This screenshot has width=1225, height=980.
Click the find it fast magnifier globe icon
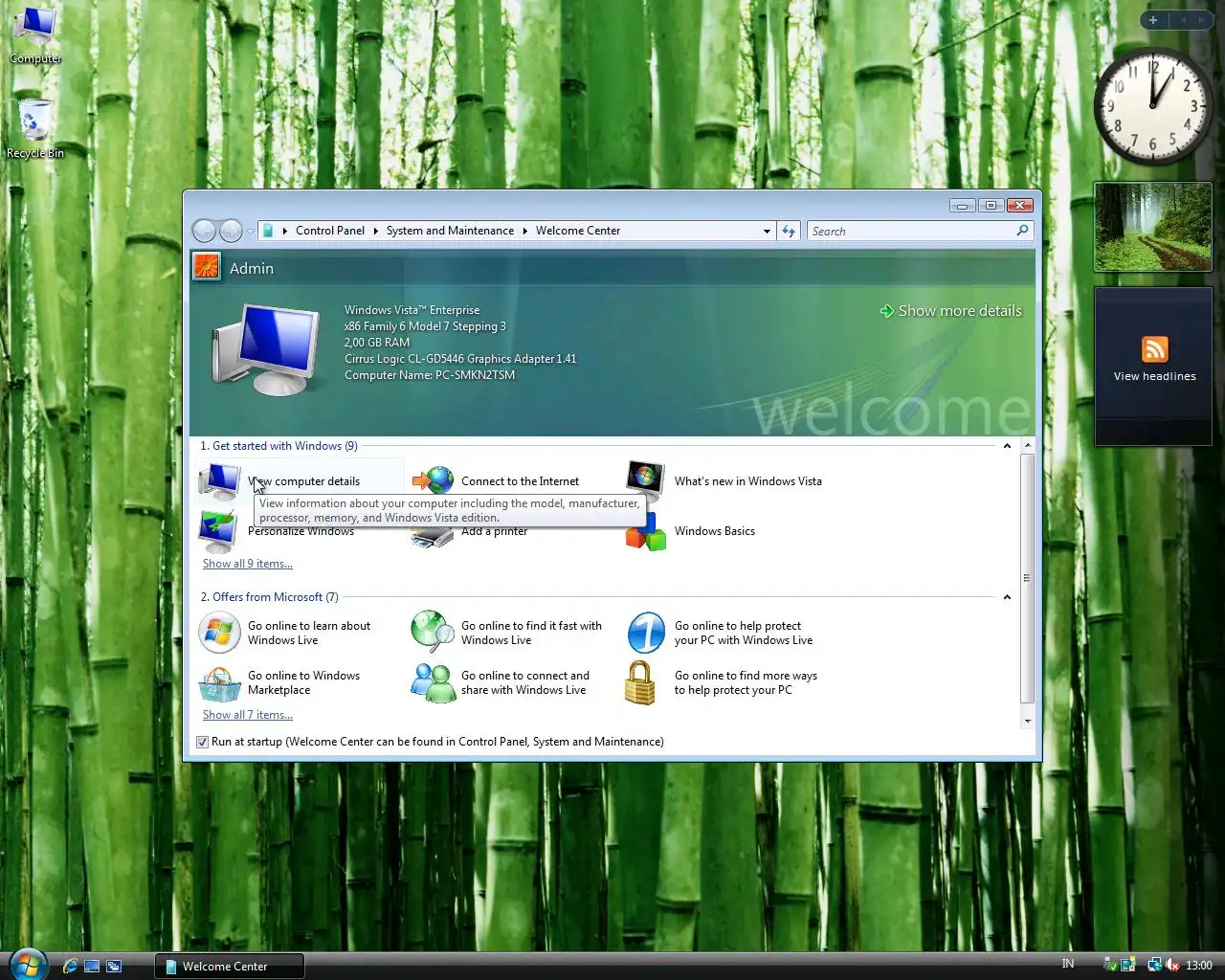pos(433,632)
